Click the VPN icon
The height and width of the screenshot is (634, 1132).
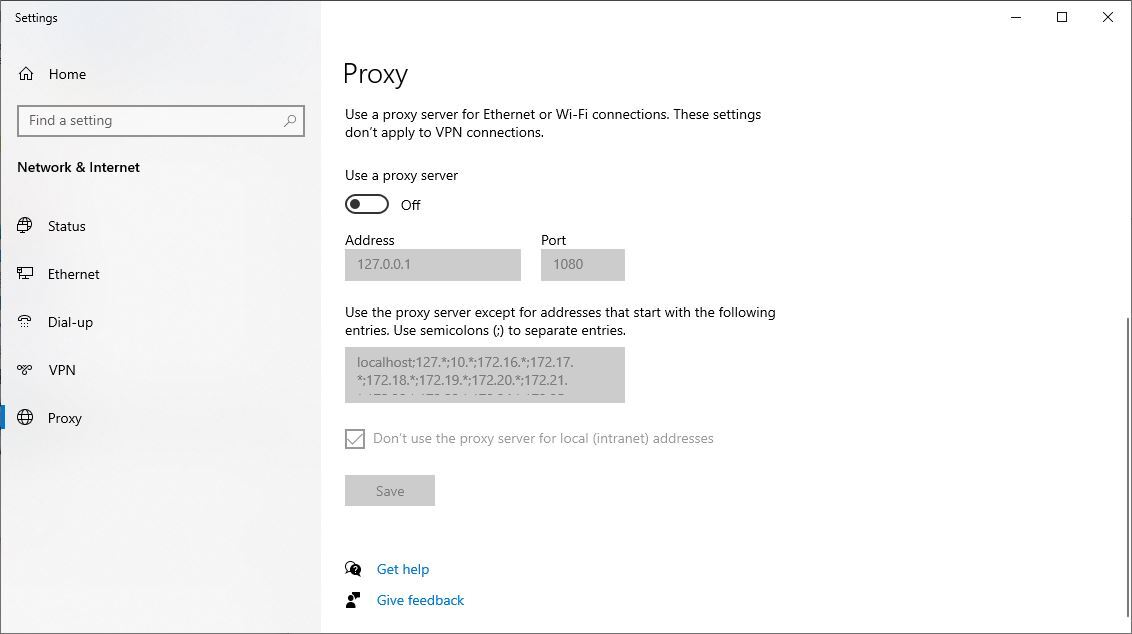click(26, 370)
